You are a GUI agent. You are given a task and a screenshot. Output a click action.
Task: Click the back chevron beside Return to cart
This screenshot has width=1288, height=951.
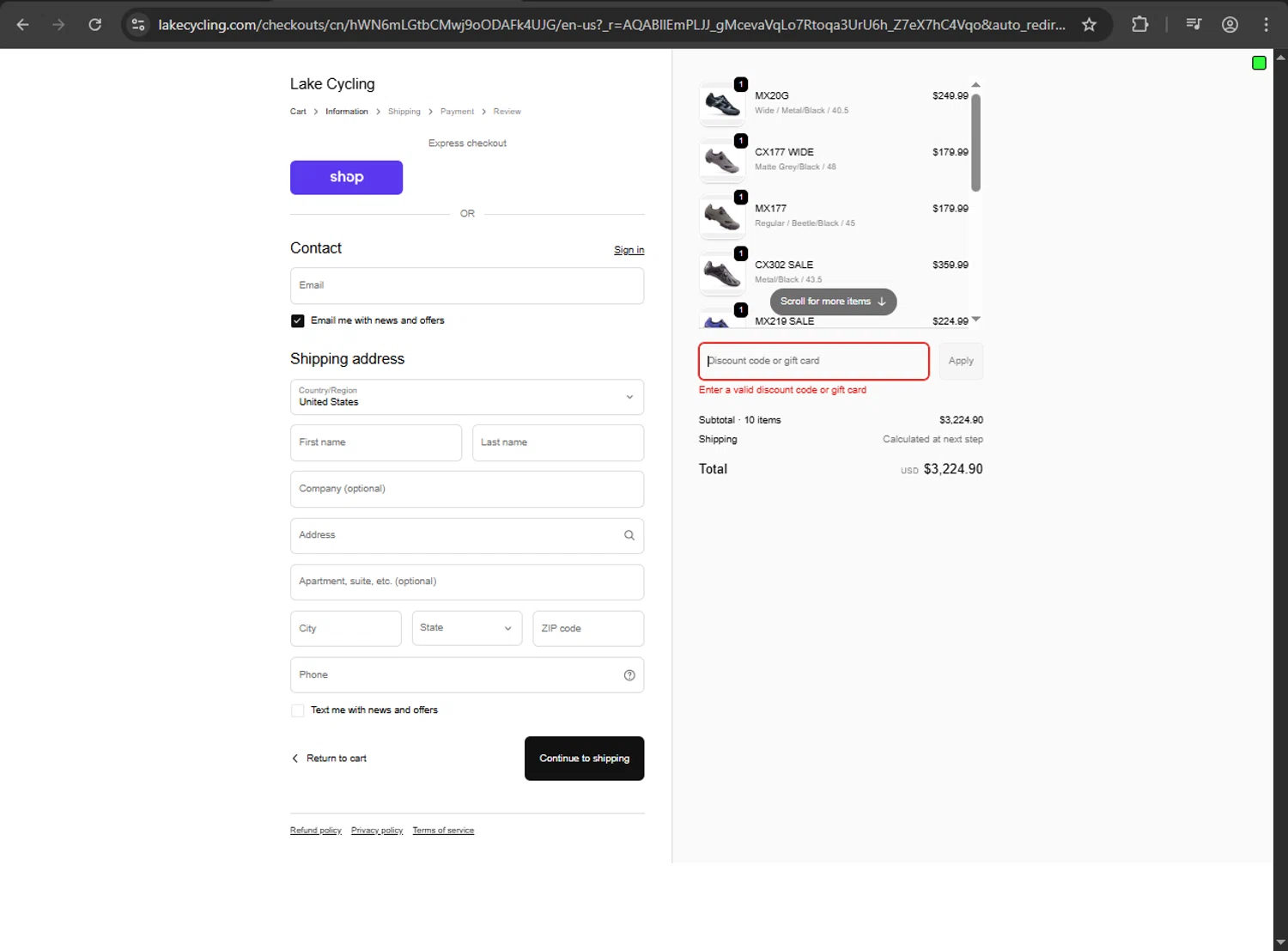295,759
